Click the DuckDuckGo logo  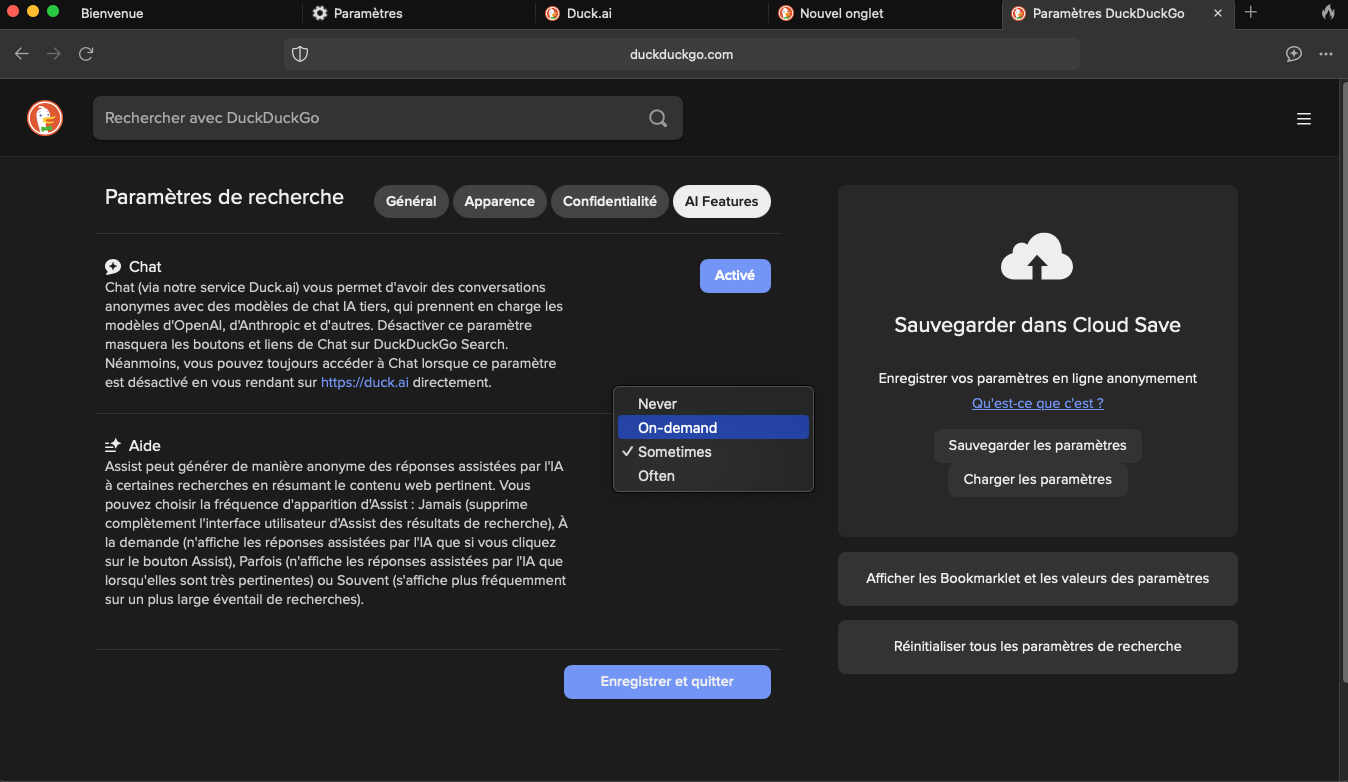(44, 118)
